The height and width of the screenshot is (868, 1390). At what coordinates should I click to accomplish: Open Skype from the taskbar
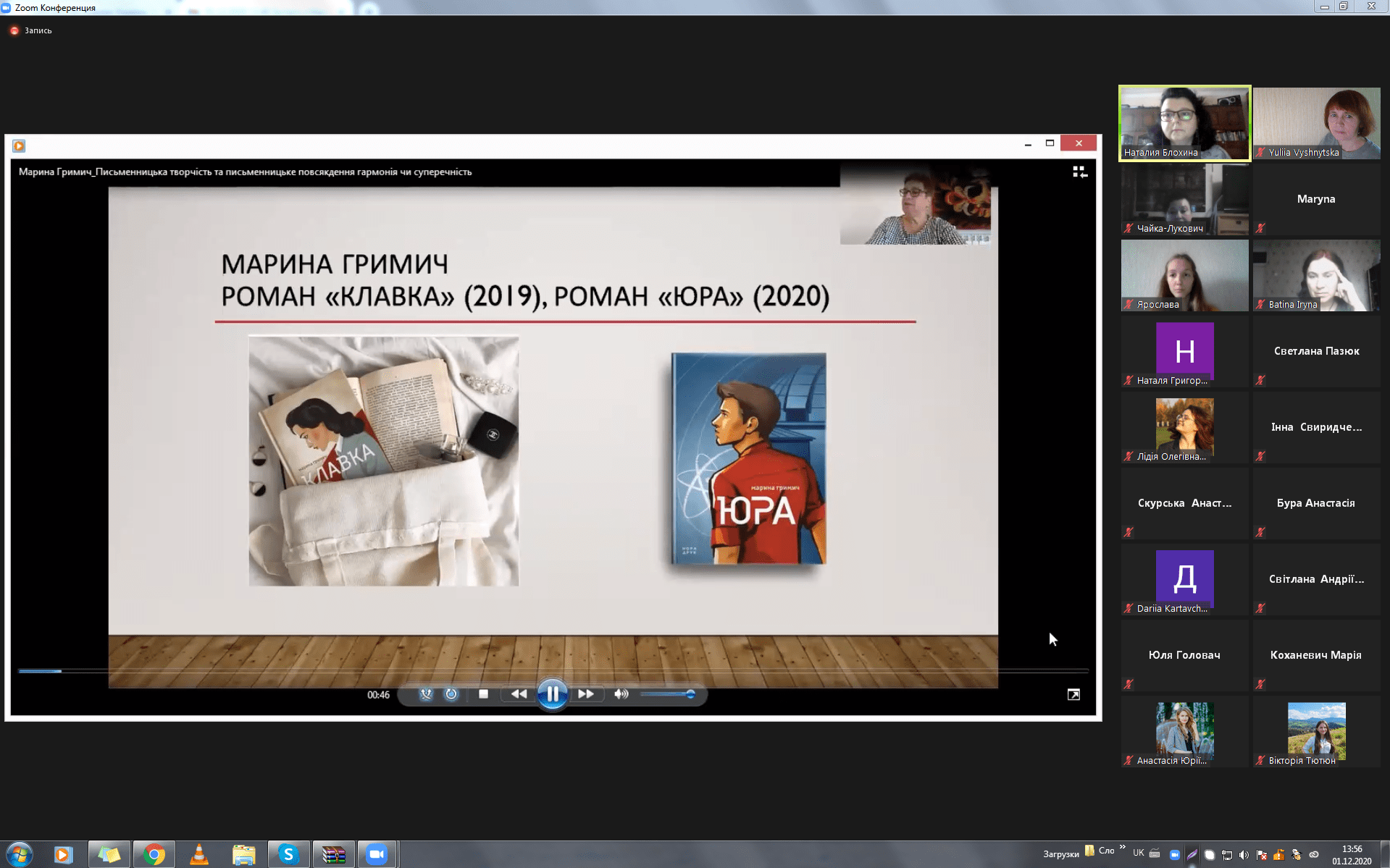[x=288, y=854]
